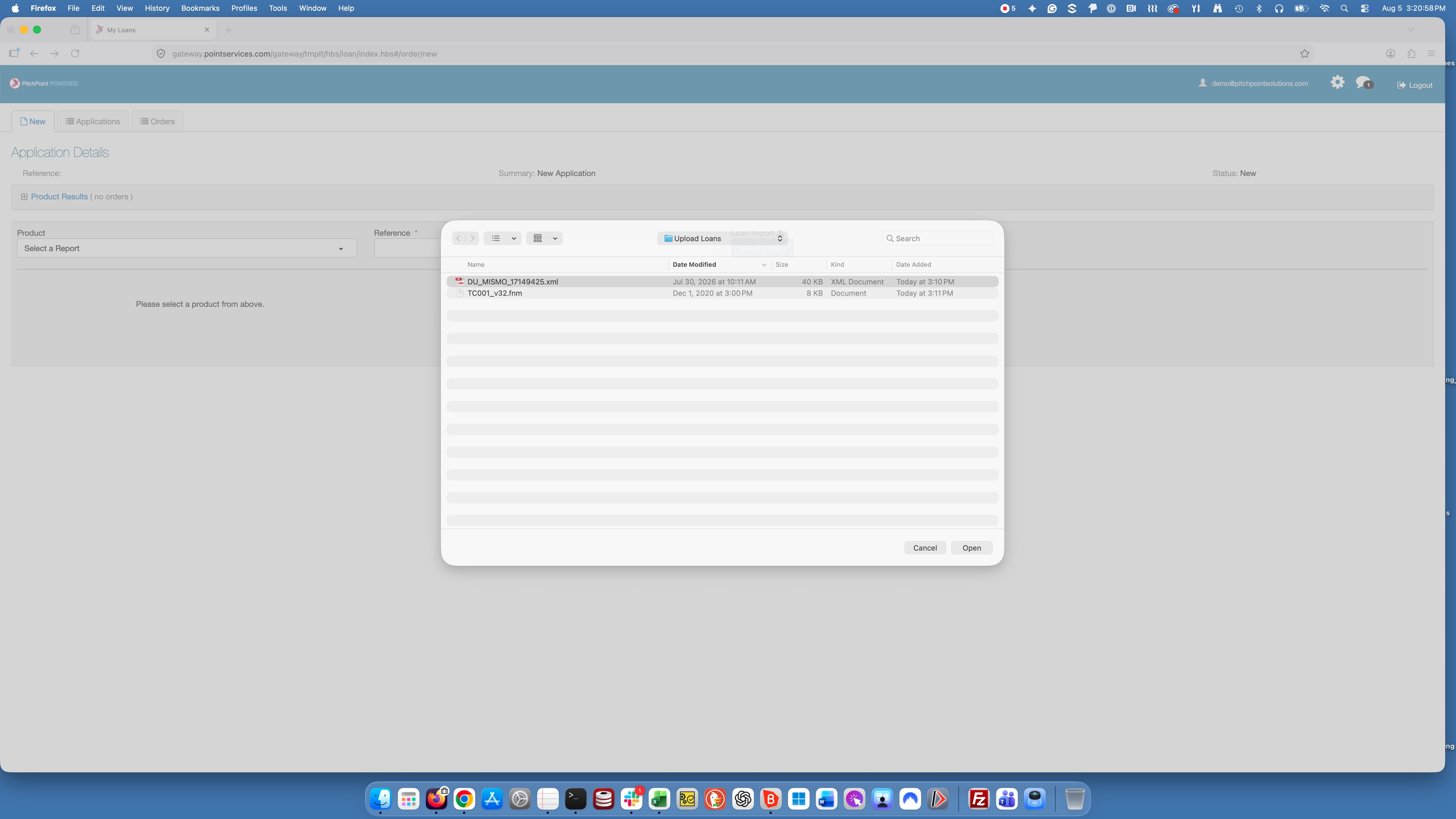Go back in file dialog navigation
This screenshot has height=819, width=1456.
458,239
